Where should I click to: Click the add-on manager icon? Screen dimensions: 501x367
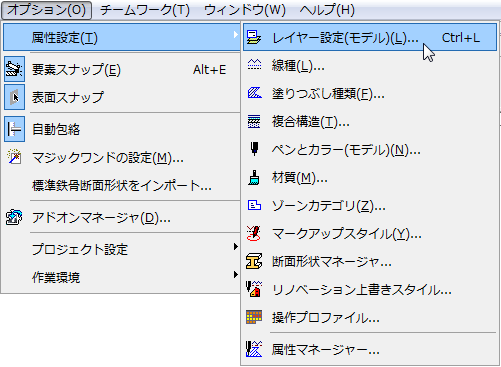[14, 218]
